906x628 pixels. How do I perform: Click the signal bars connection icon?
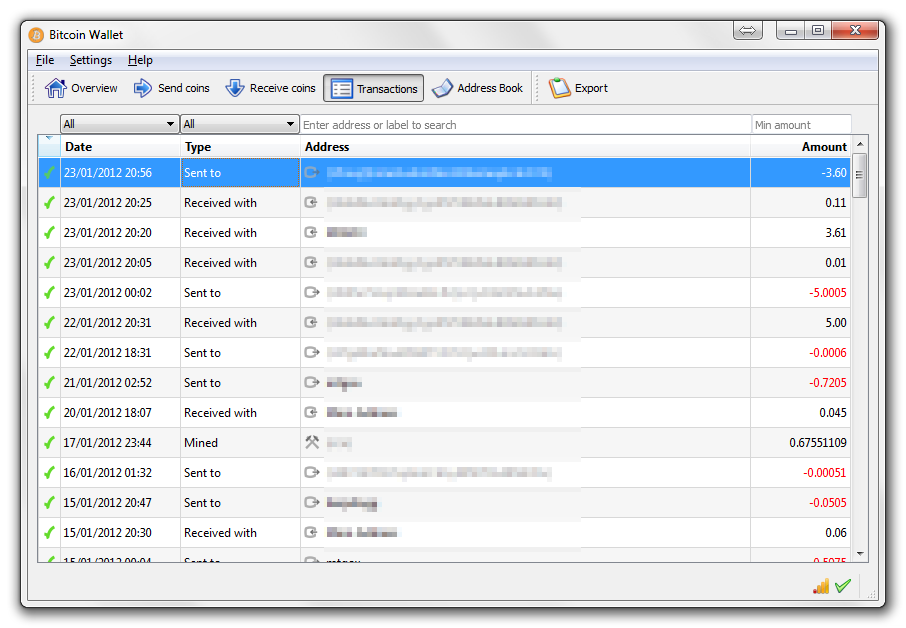(821, 586)
